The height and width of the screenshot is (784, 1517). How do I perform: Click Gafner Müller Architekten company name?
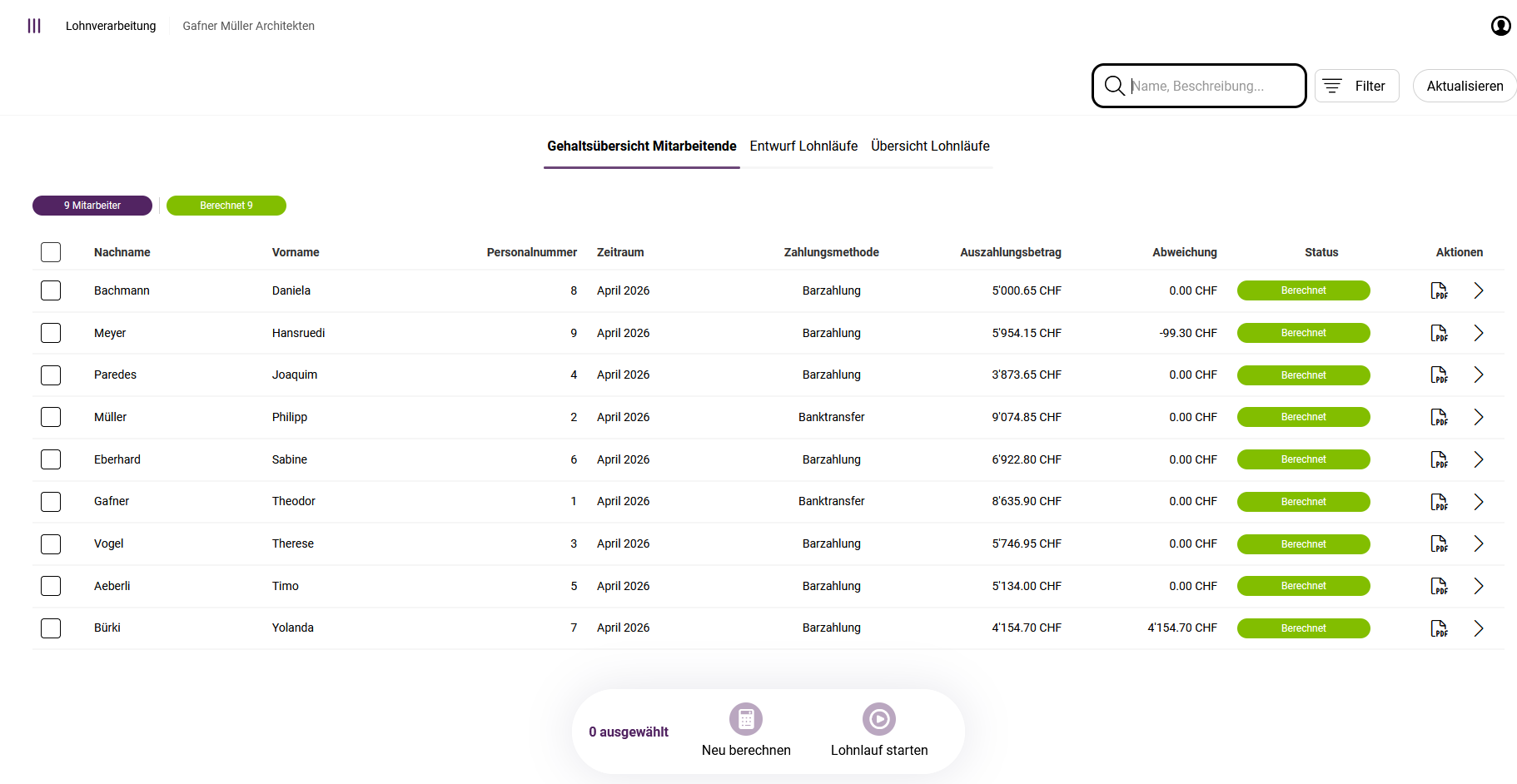coord(249,26)
